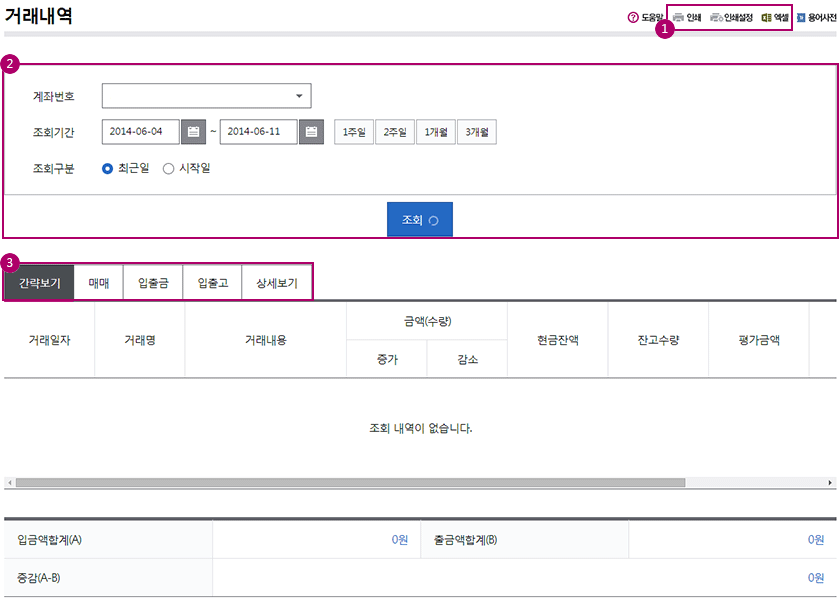Switch to the 상세보기 tab
This screenshot has width=840, height=599.
tap(276, 283)
